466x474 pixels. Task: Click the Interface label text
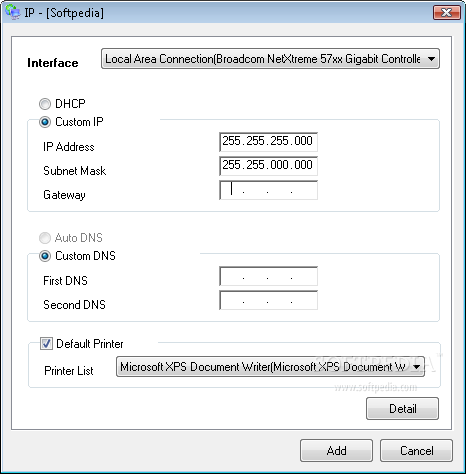(53, 63)
